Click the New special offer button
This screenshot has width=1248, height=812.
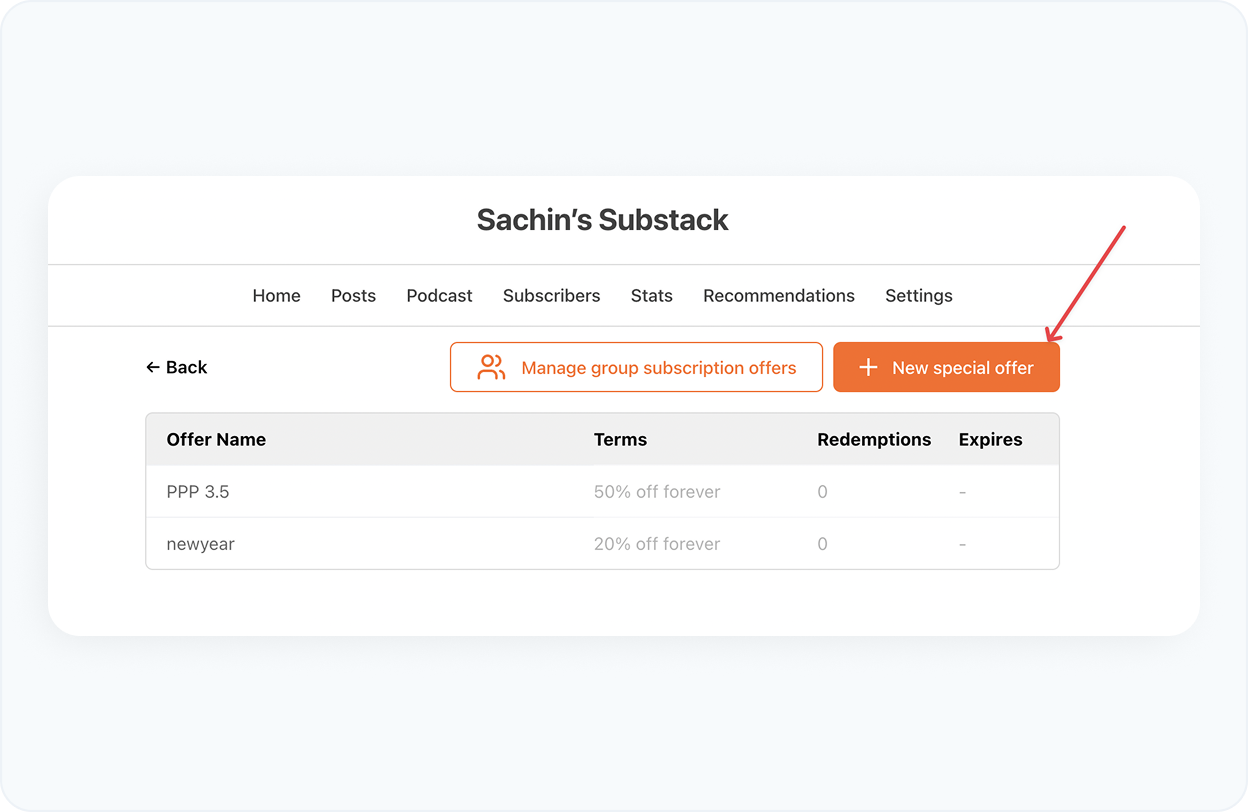[946, 367]
